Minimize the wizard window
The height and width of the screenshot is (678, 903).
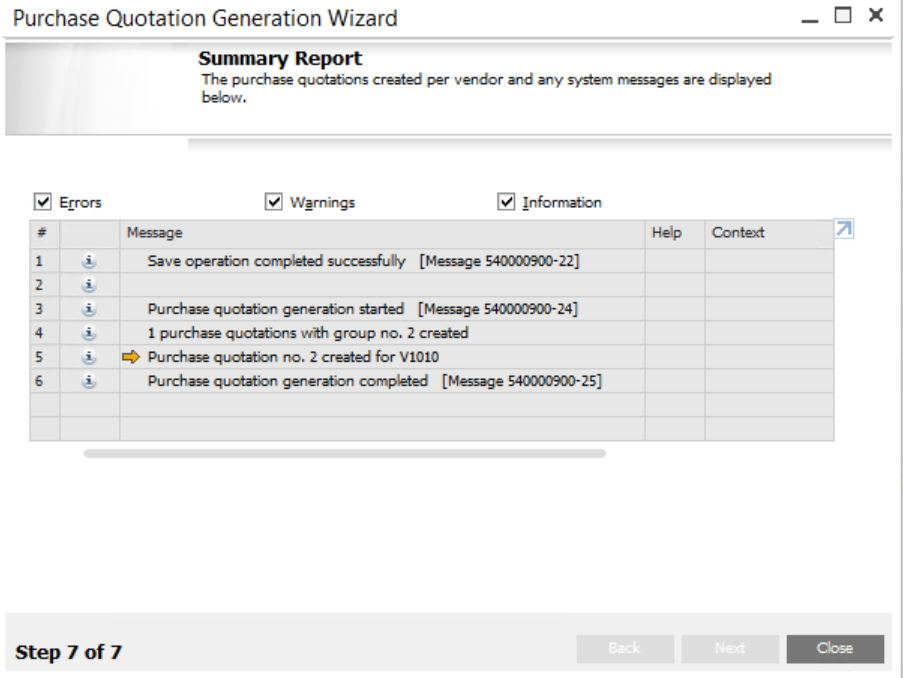[x=818, y=17]
